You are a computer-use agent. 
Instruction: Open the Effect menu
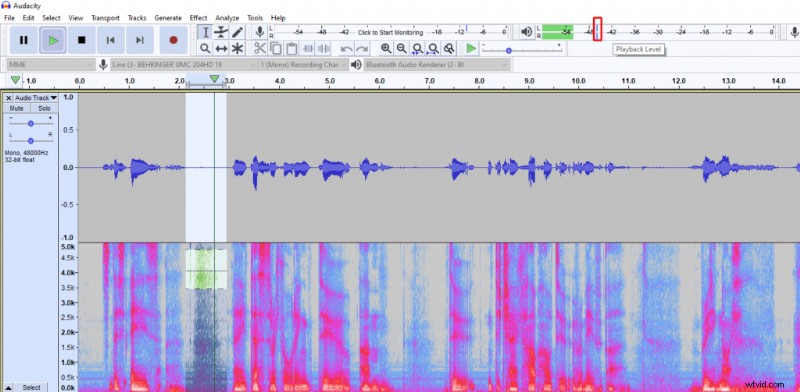(198, 18)
